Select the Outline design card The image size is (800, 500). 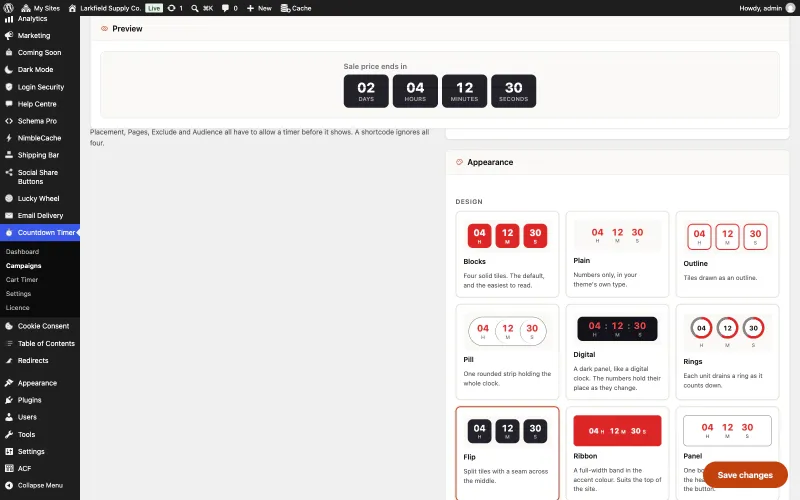727,254
